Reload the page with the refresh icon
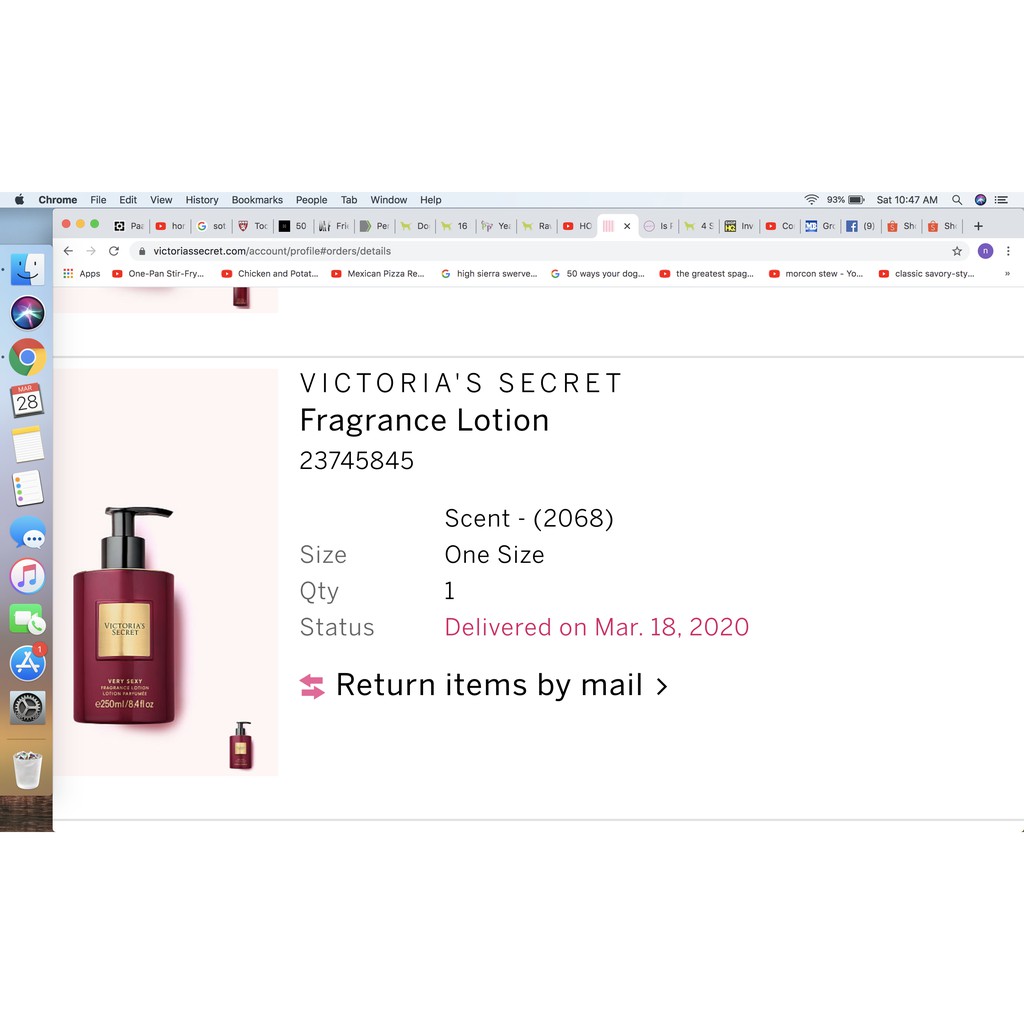Image resolution: width=1024 pixels, height=1024 pixels. click(x=114, y=251)
